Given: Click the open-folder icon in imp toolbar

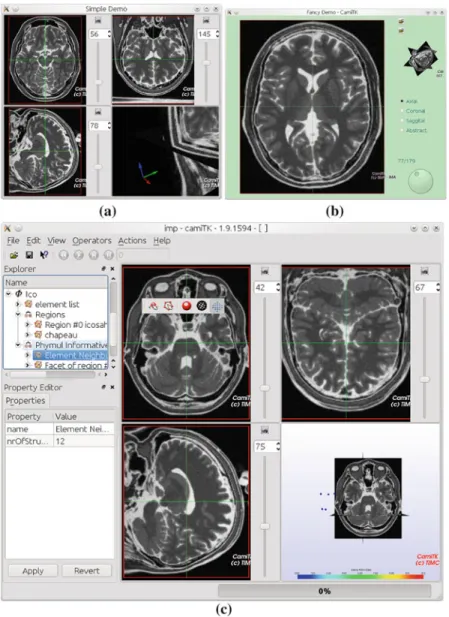Looking at the screenshot, I should click(x=14, y=255).
